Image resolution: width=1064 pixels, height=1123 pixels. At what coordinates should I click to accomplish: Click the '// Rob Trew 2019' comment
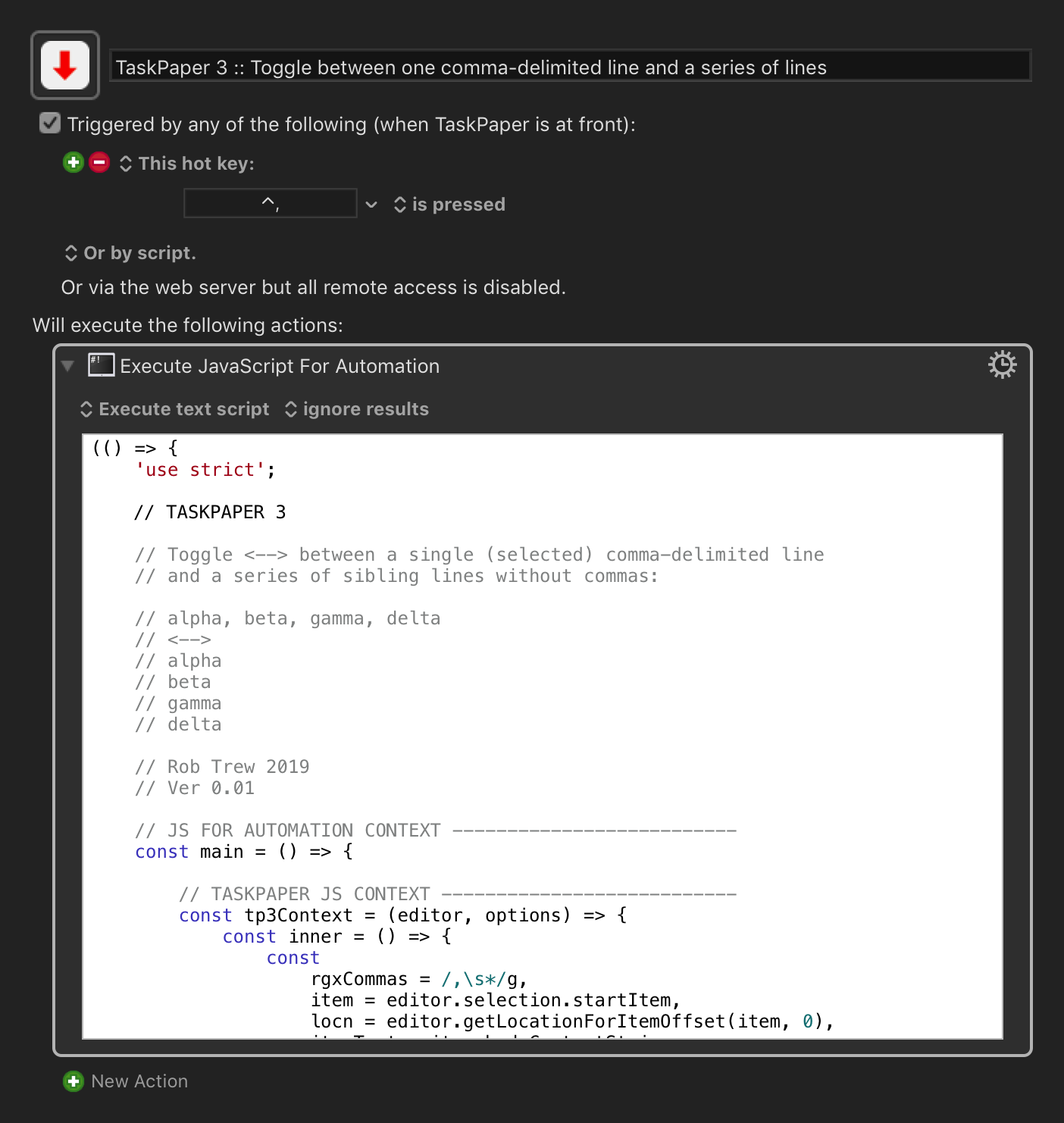[222, 767]
